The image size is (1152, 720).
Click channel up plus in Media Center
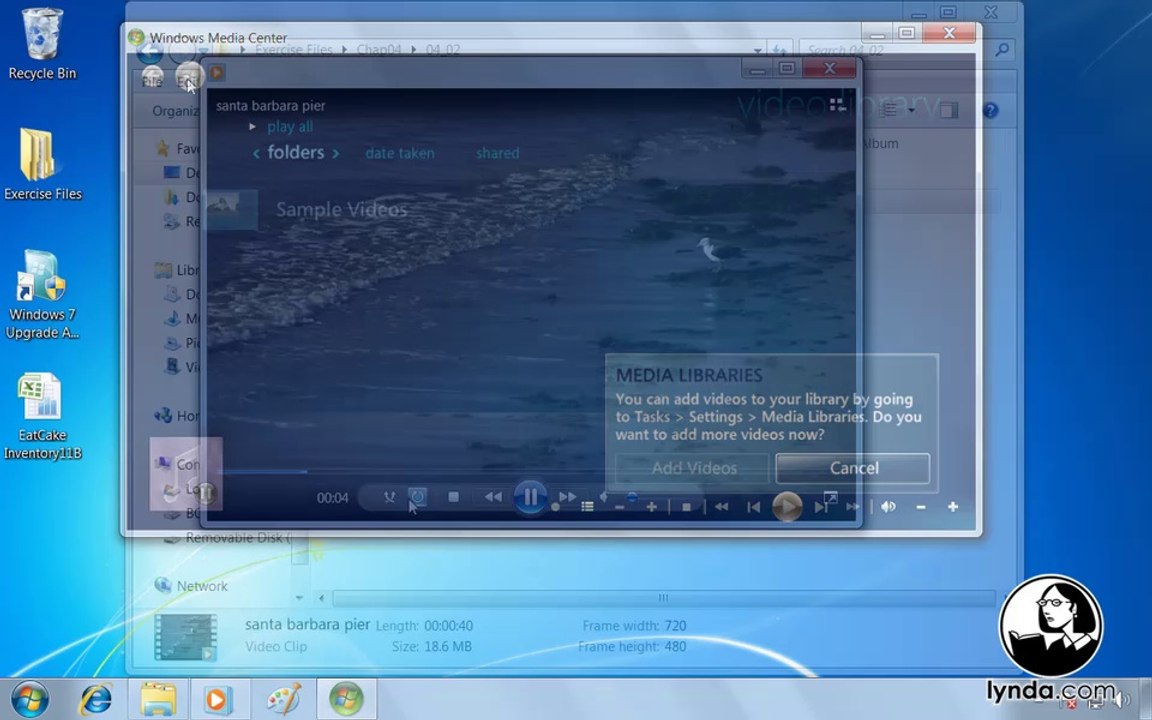[x=651, y=507]
